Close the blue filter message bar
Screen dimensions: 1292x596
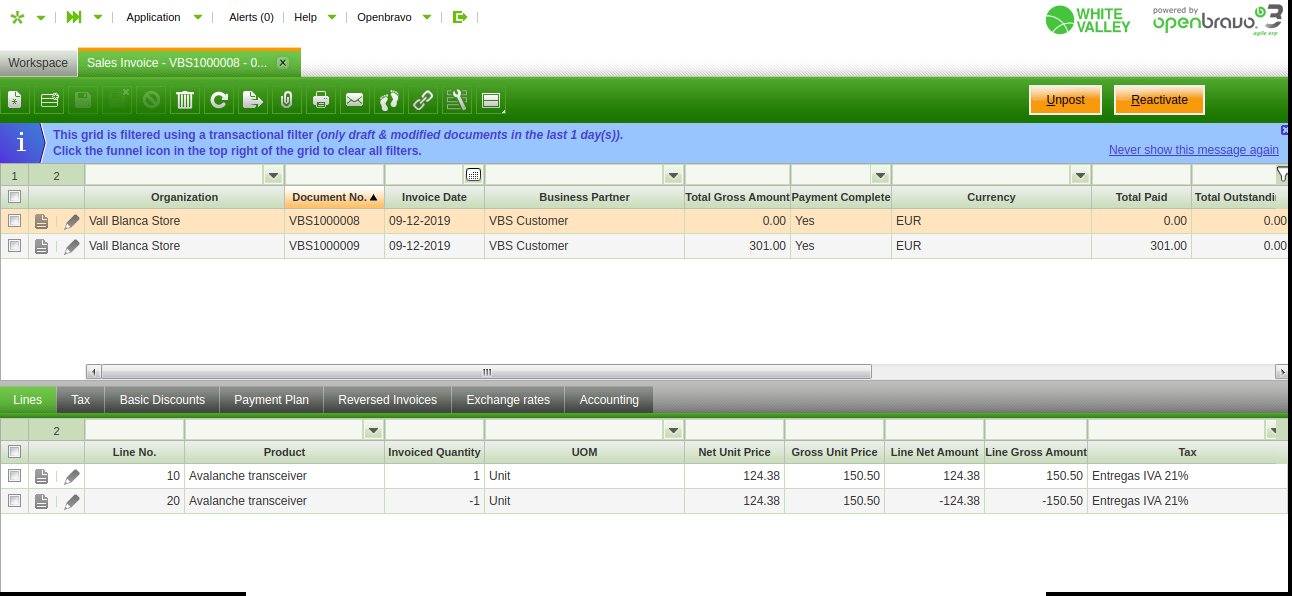click(x=1286, y=130)
